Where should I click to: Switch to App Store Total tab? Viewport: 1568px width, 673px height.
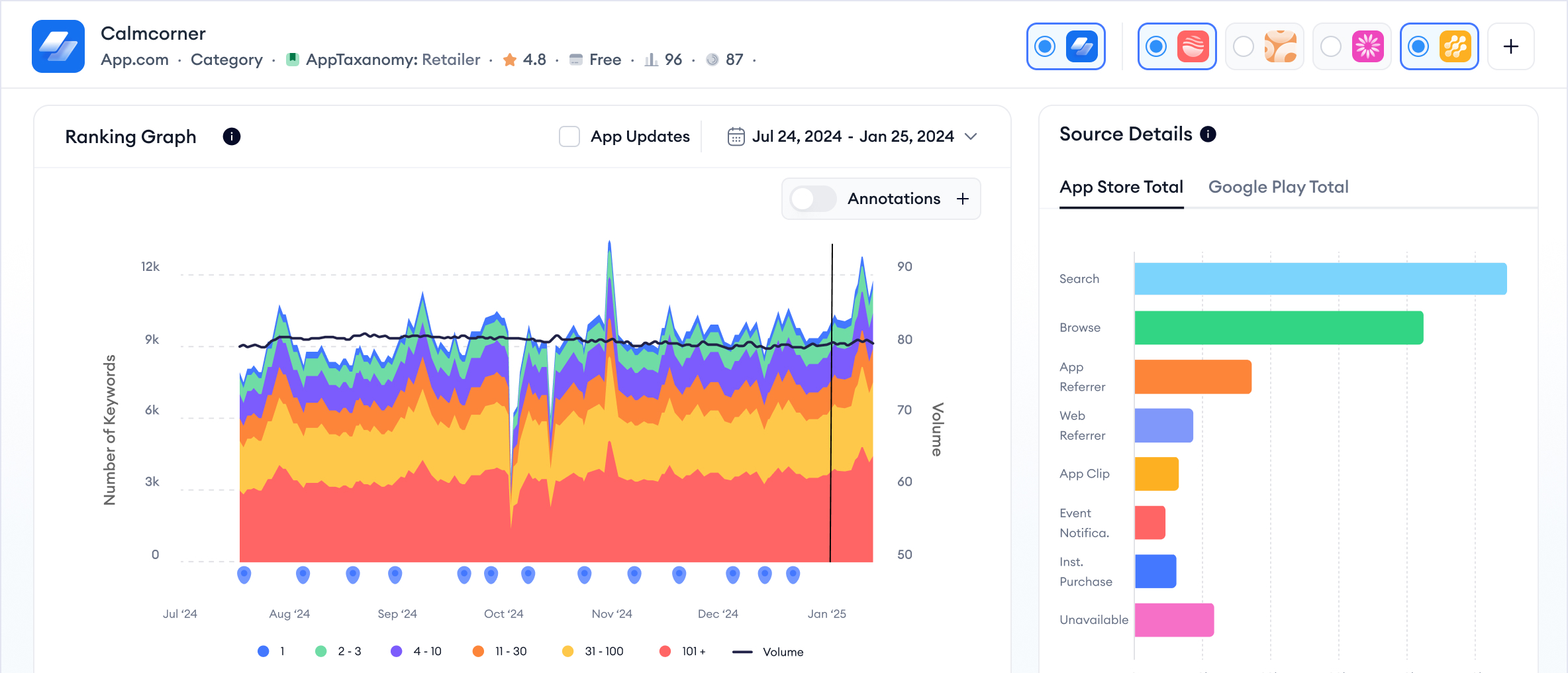point(1121,187)
